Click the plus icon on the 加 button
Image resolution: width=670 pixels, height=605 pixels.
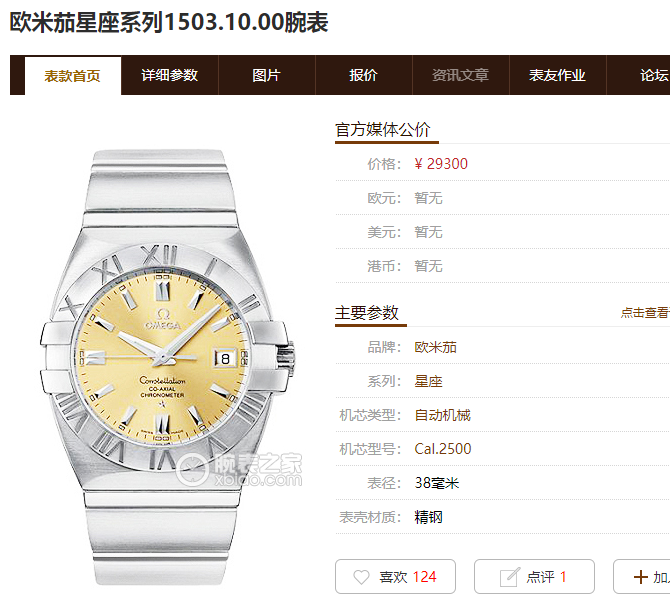(641, 577)
